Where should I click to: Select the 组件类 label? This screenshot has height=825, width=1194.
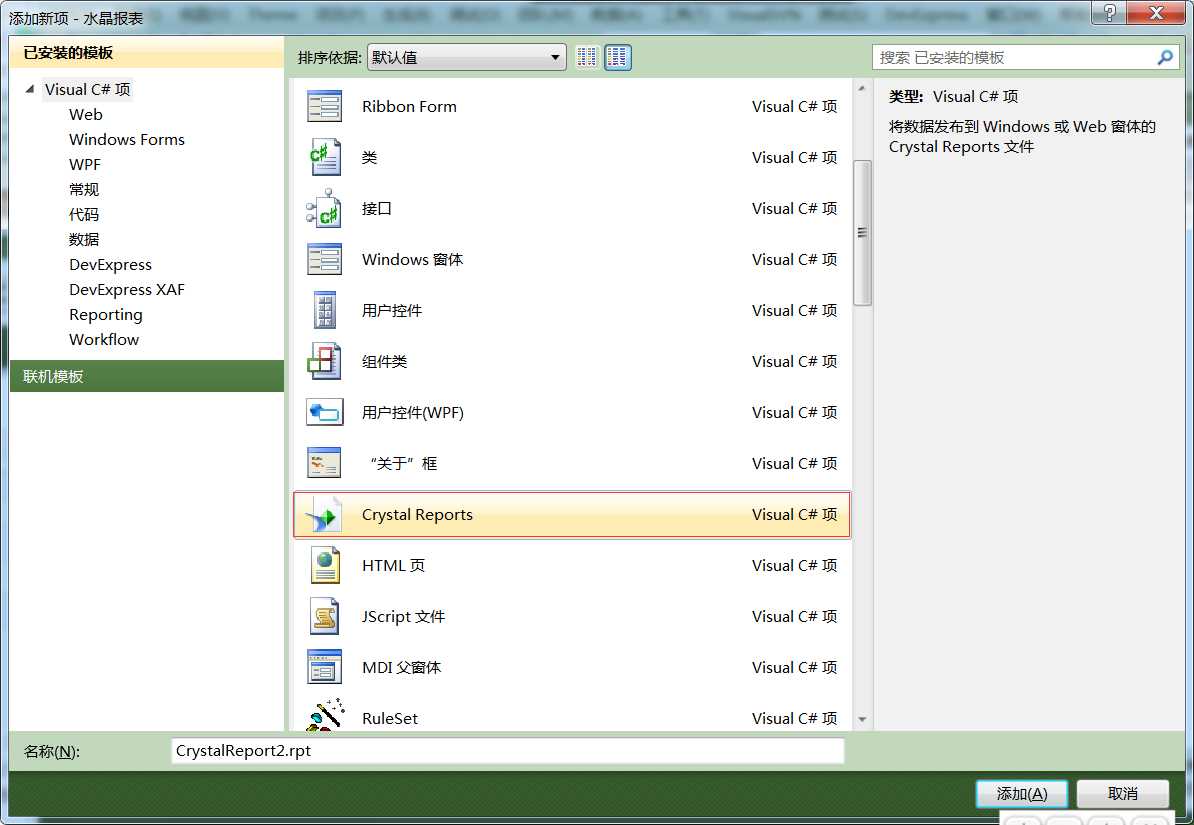[x=384, y=361]
